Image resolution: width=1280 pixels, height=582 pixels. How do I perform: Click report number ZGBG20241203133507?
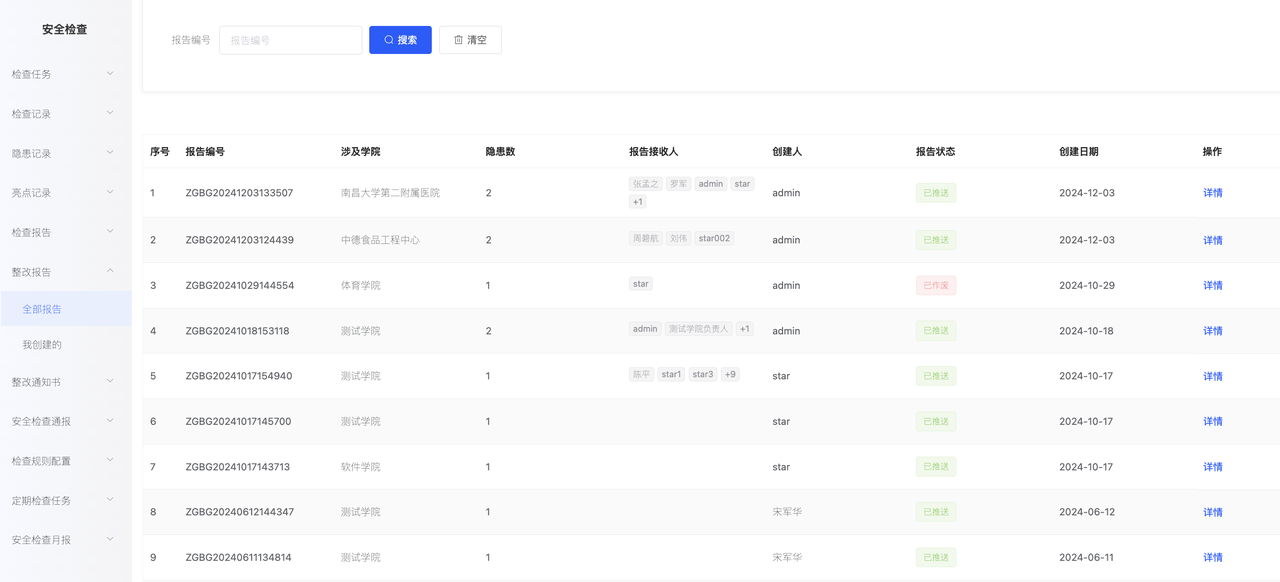(x=239, y=193)
